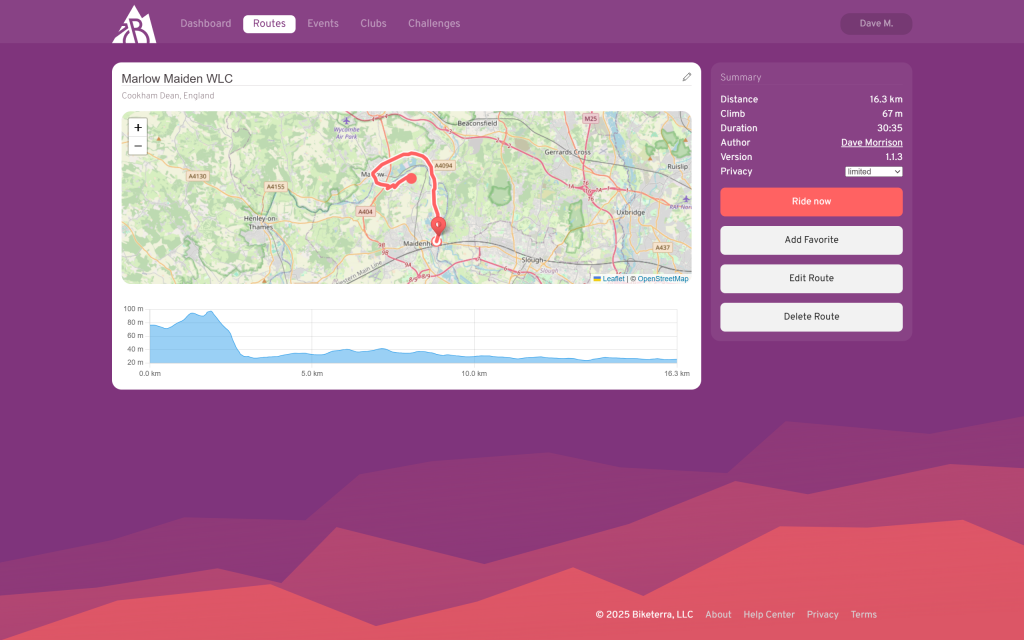Screen dimensions: 1024x640
Task: Open the Help Center footer link
Action: pos(768,615)
